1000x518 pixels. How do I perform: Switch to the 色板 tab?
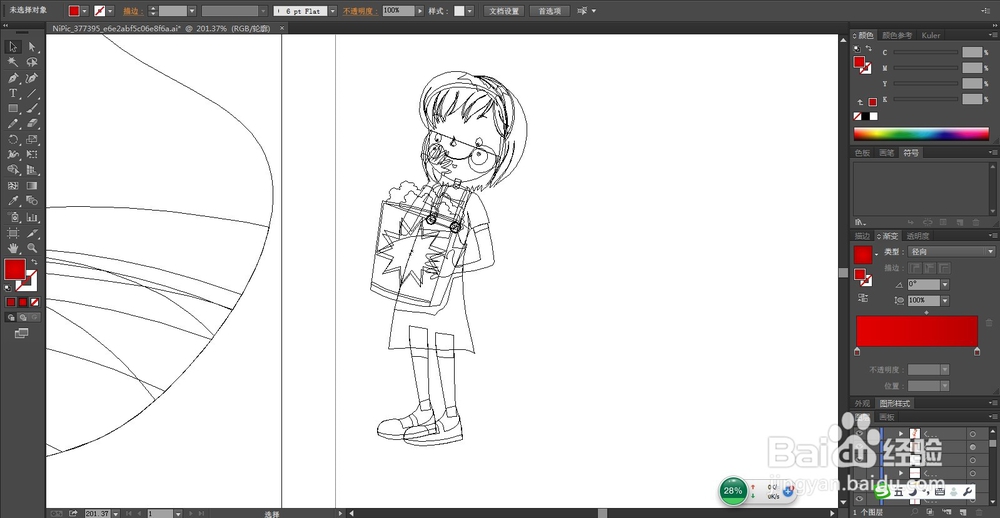click(862, 153)
